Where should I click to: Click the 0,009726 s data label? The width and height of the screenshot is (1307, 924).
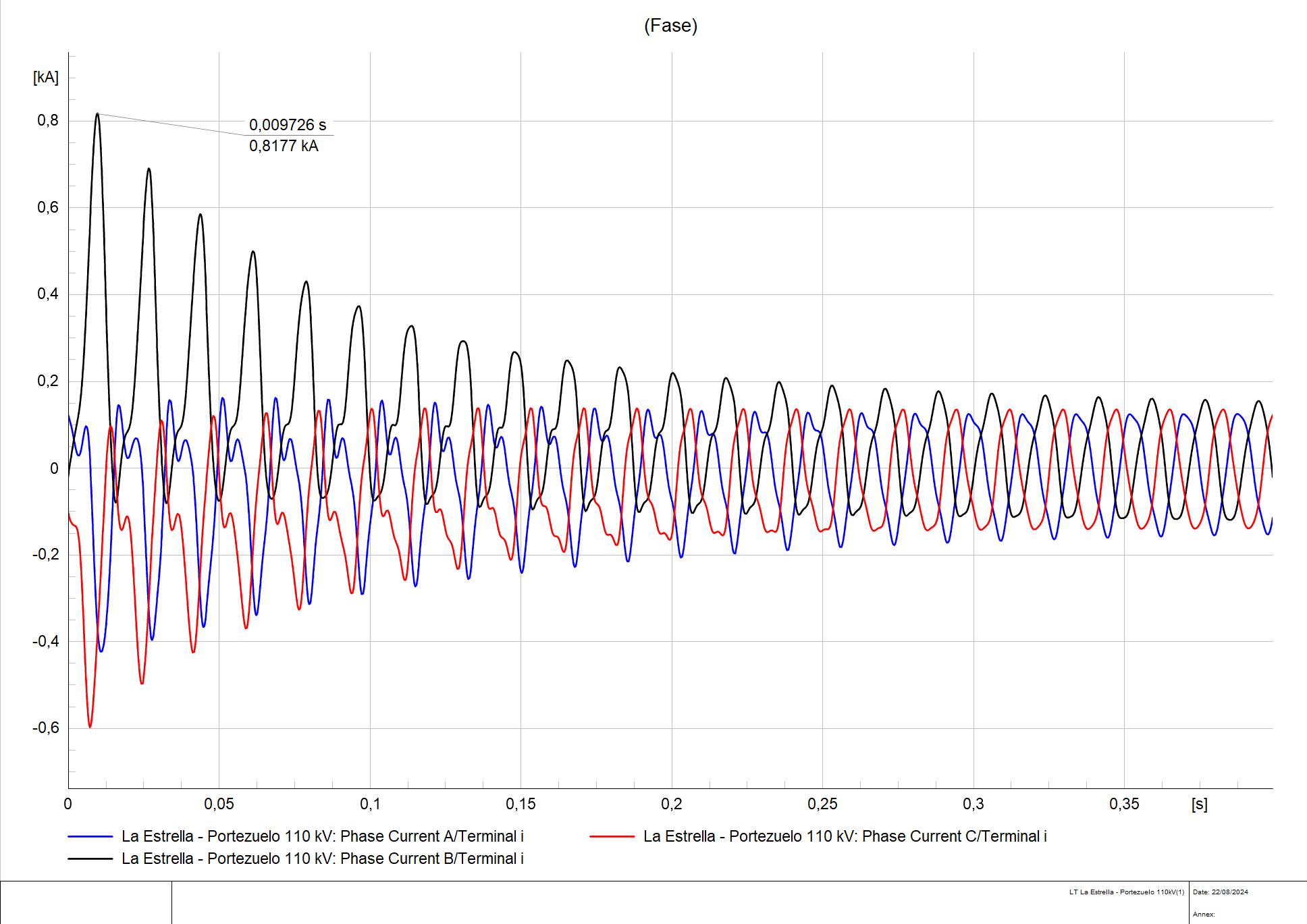pos(288,125)
